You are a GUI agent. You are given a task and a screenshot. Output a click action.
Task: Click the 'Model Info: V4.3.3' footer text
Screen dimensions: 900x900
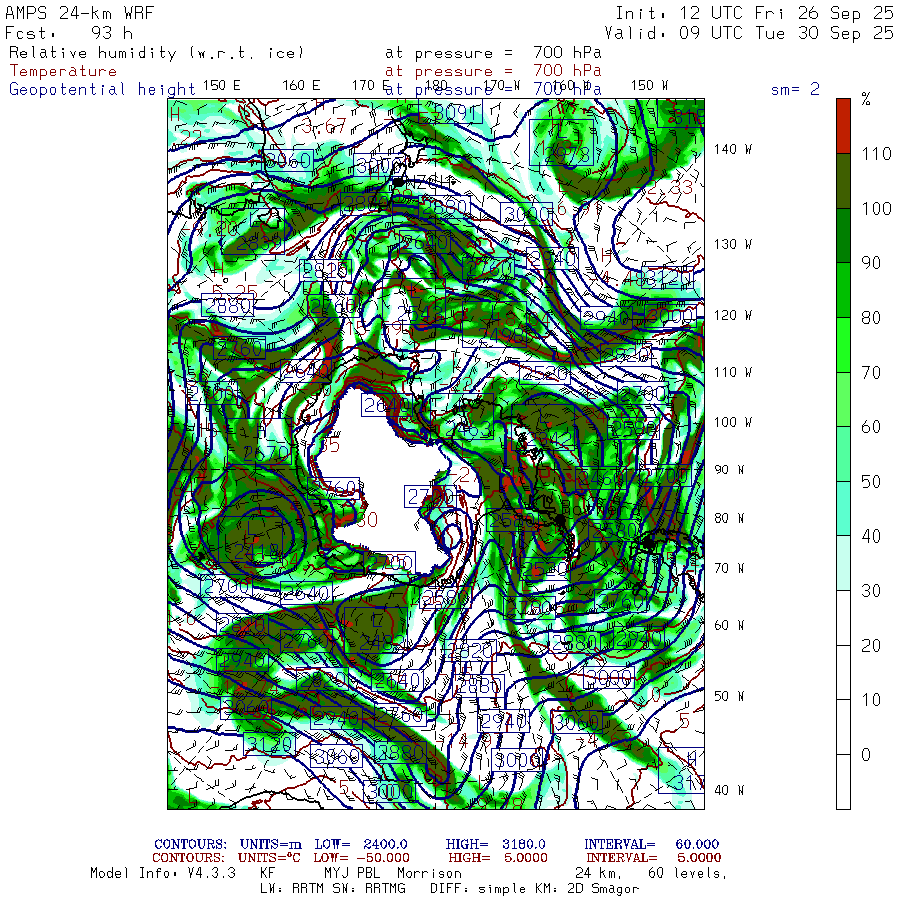(x=162, y=873)
